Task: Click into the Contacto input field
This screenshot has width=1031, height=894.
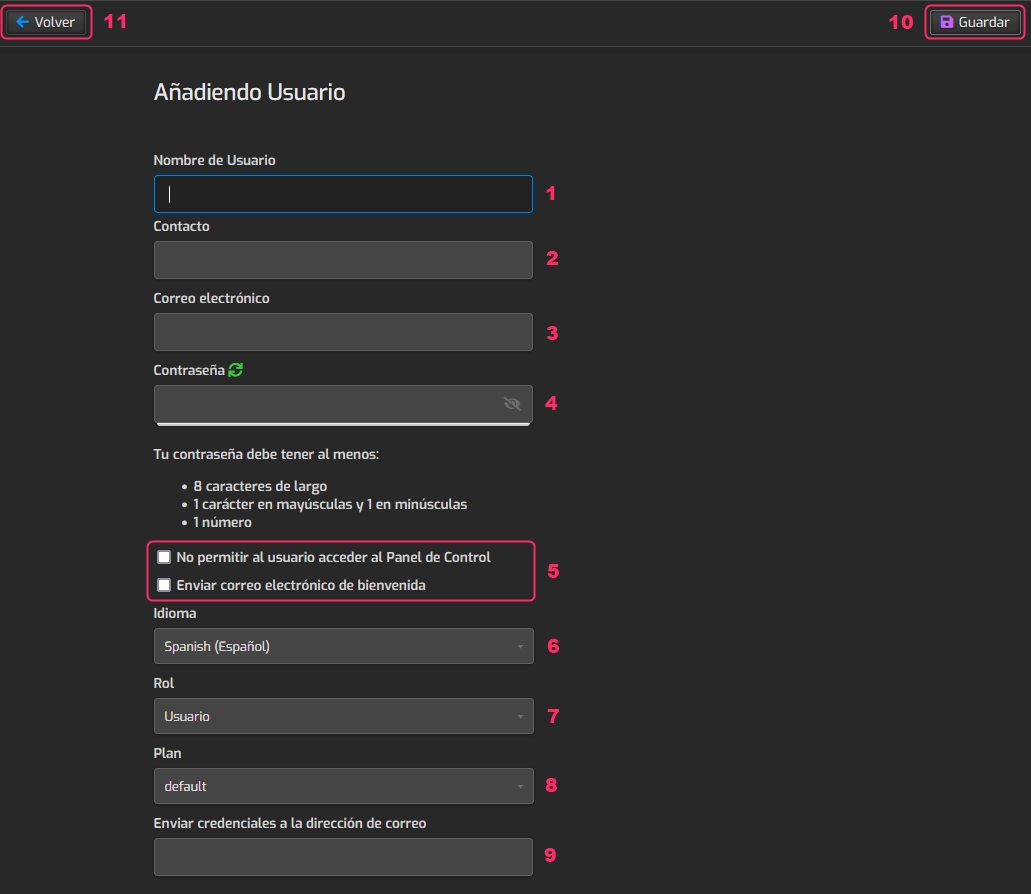Action: click(343, 260)
